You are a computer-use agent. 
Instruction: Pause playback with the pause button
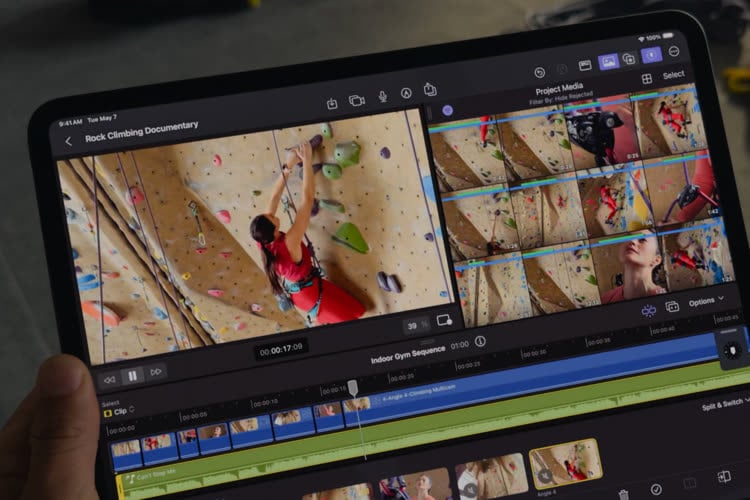132,376
